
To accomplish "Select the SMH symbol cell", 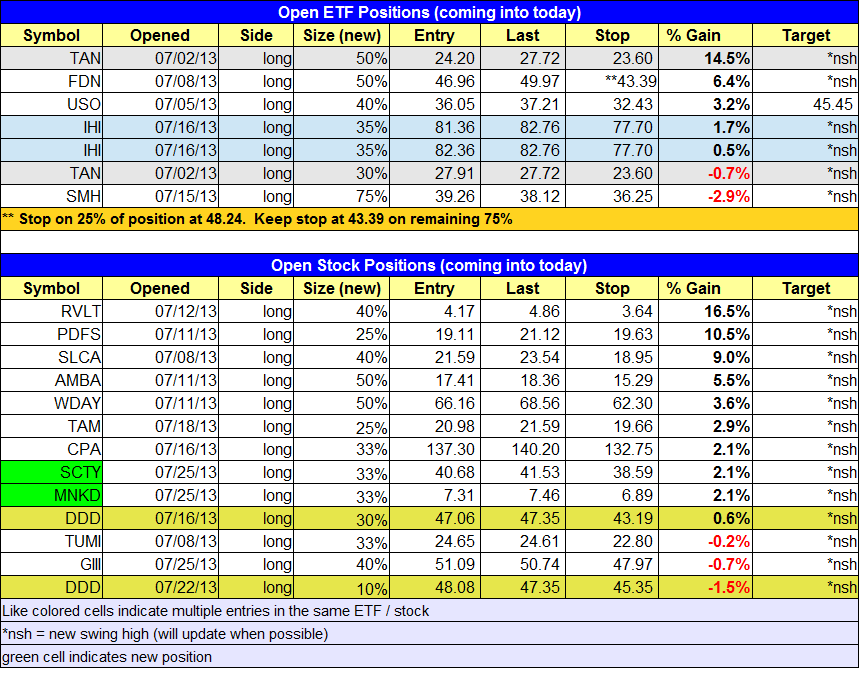I will click(x=52, y=196).
